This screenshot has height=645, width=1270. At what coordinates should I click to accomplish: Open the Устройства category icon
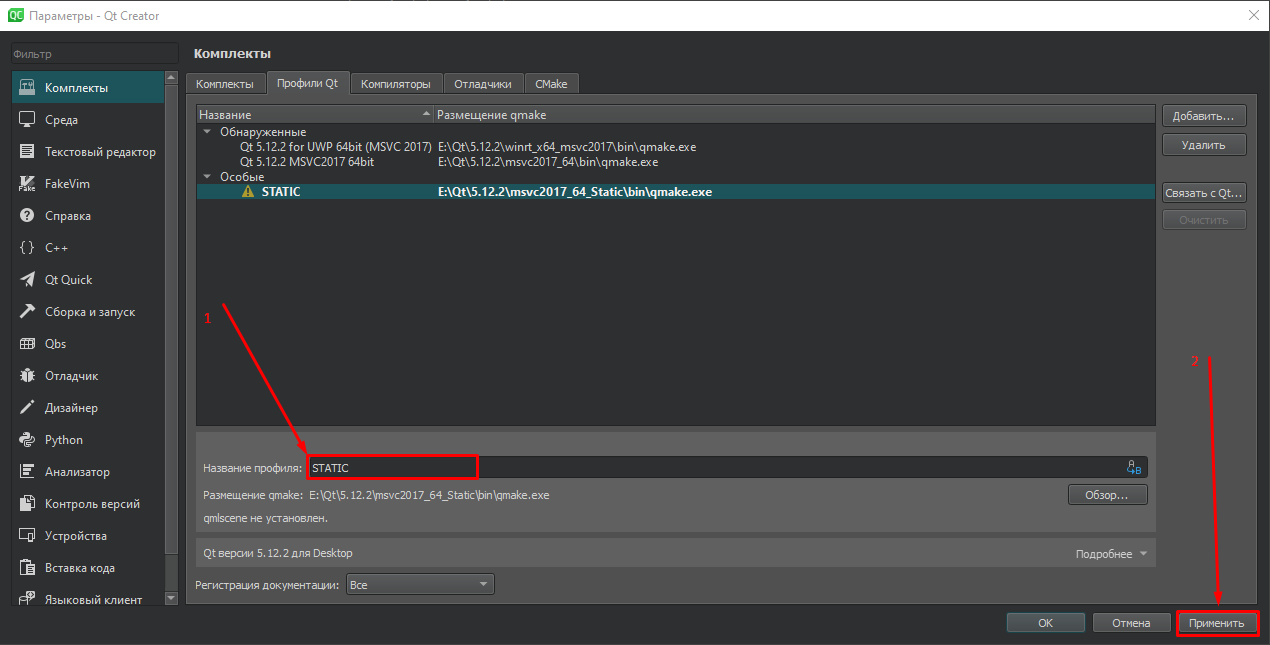(28, 536)
